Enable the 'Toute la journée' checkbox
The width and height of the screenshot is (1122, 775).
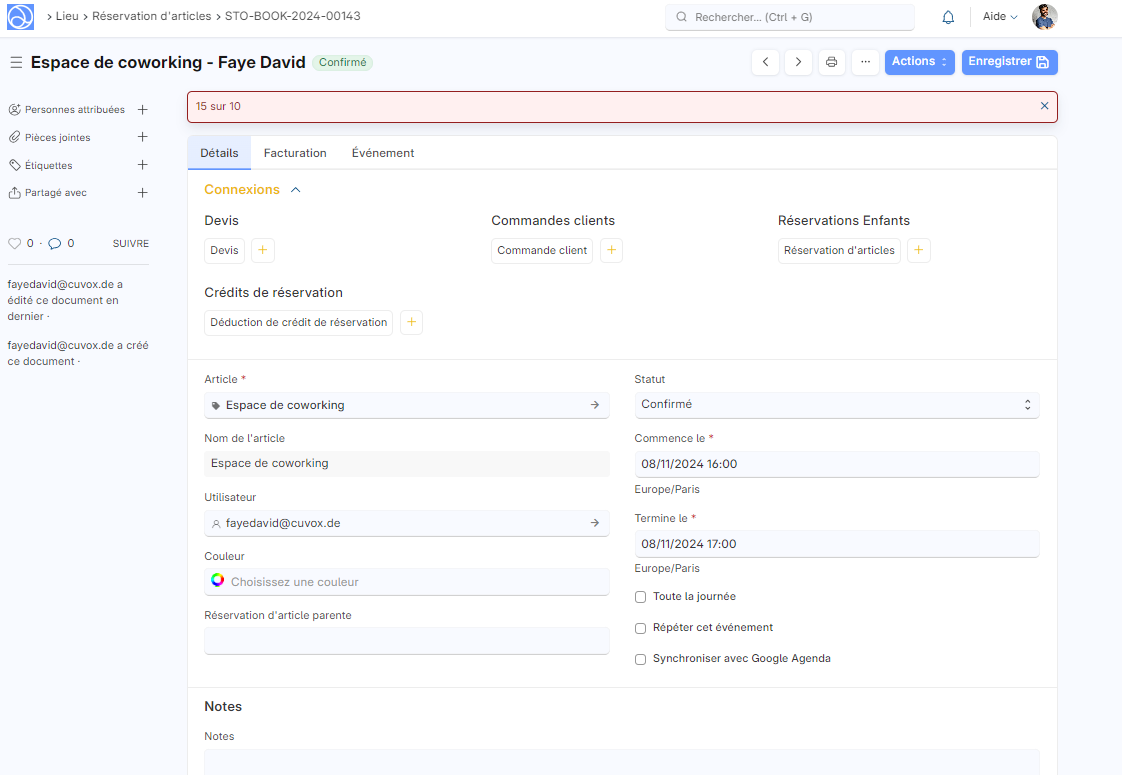pyautogui.click(x=641, y=597)
